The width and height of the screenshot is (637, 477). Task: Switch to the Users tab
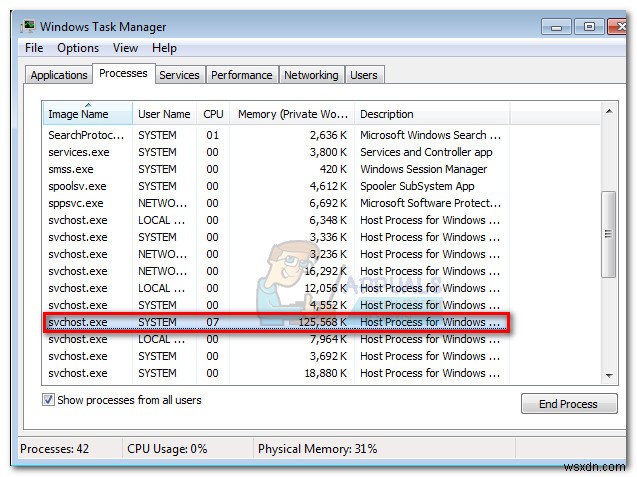[x=364, y=75]
